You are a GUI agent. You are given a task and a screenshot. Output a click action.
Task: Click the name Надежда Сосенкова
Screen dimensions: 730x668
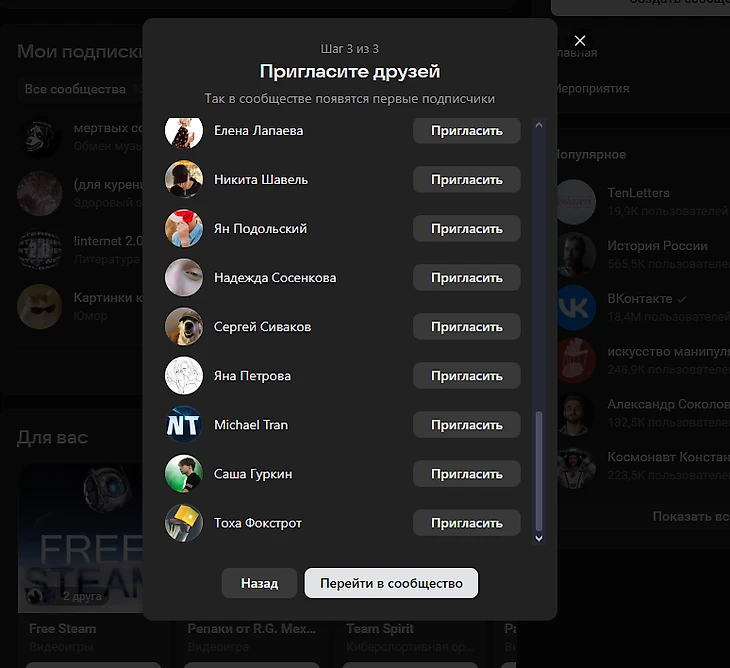click(275, 278)
